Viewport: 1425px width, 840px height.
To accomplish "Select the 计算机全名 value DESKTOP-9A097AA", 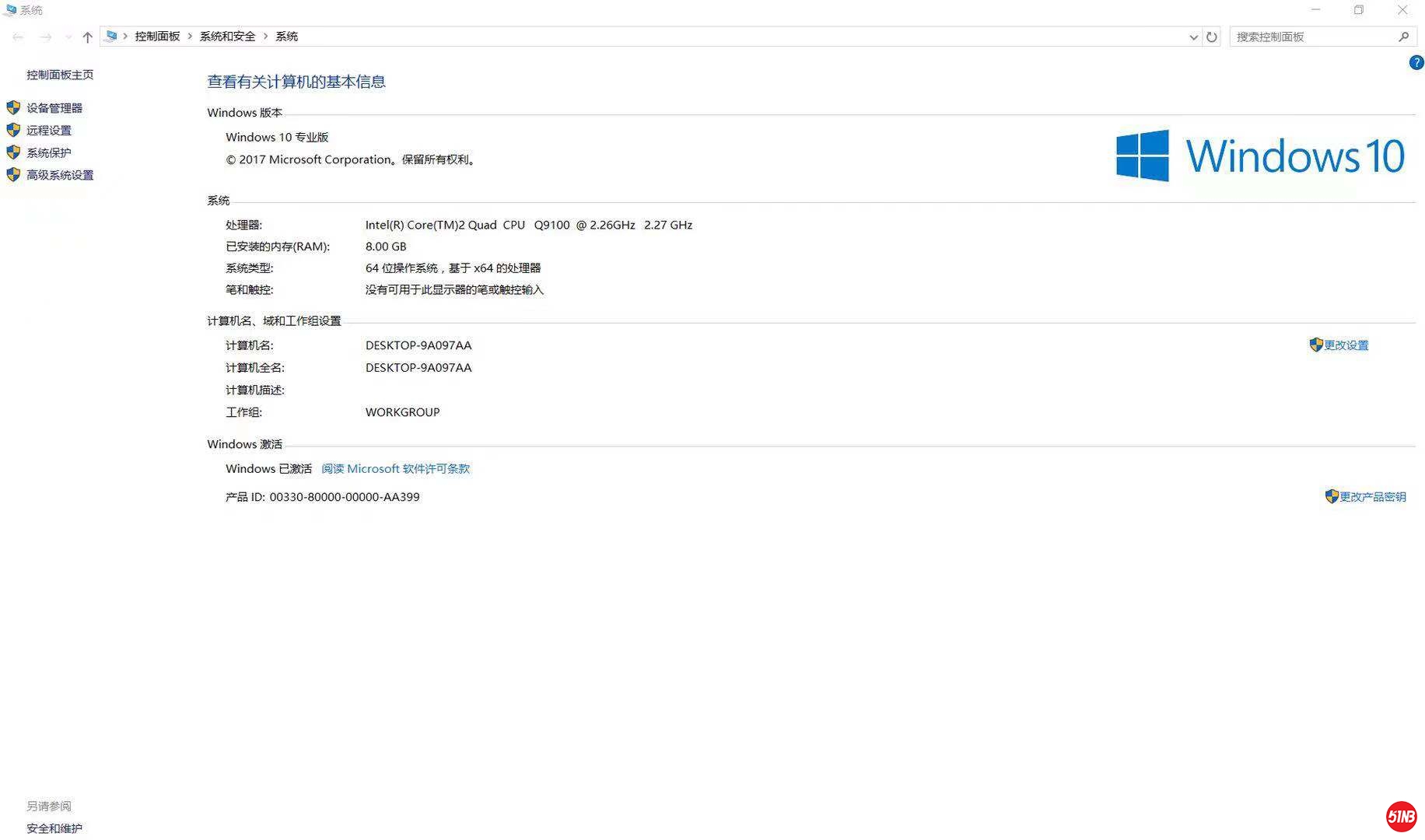I will 418,368.
